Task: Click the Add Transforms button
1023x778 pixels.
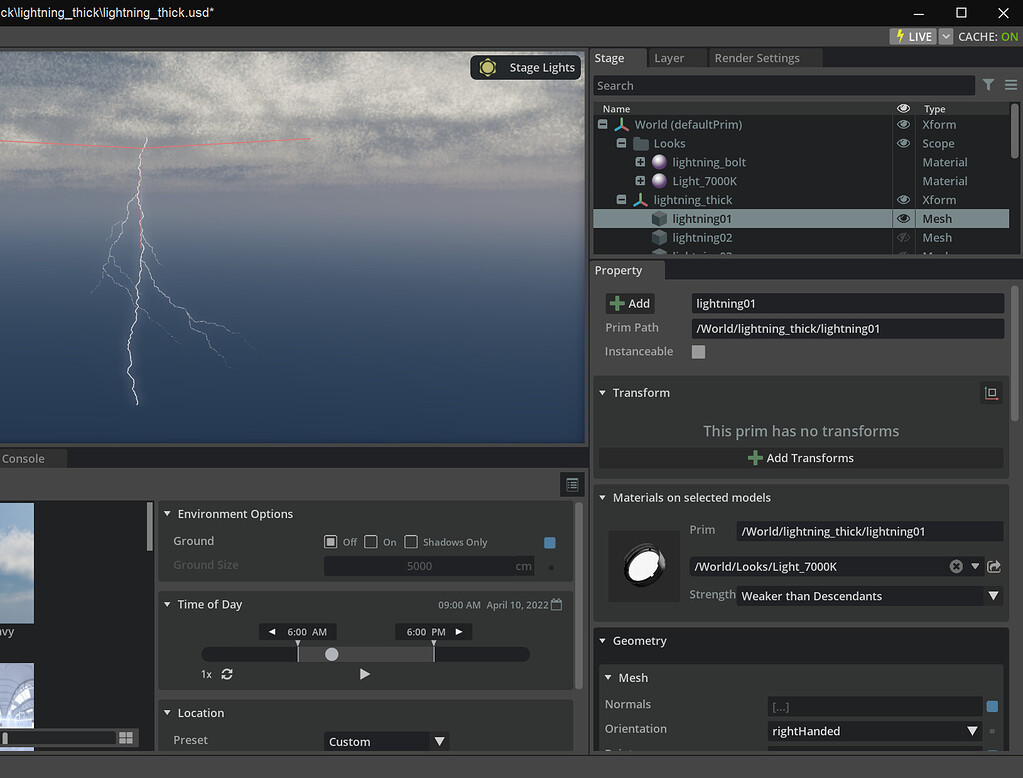Action: (x=800, y=458)
